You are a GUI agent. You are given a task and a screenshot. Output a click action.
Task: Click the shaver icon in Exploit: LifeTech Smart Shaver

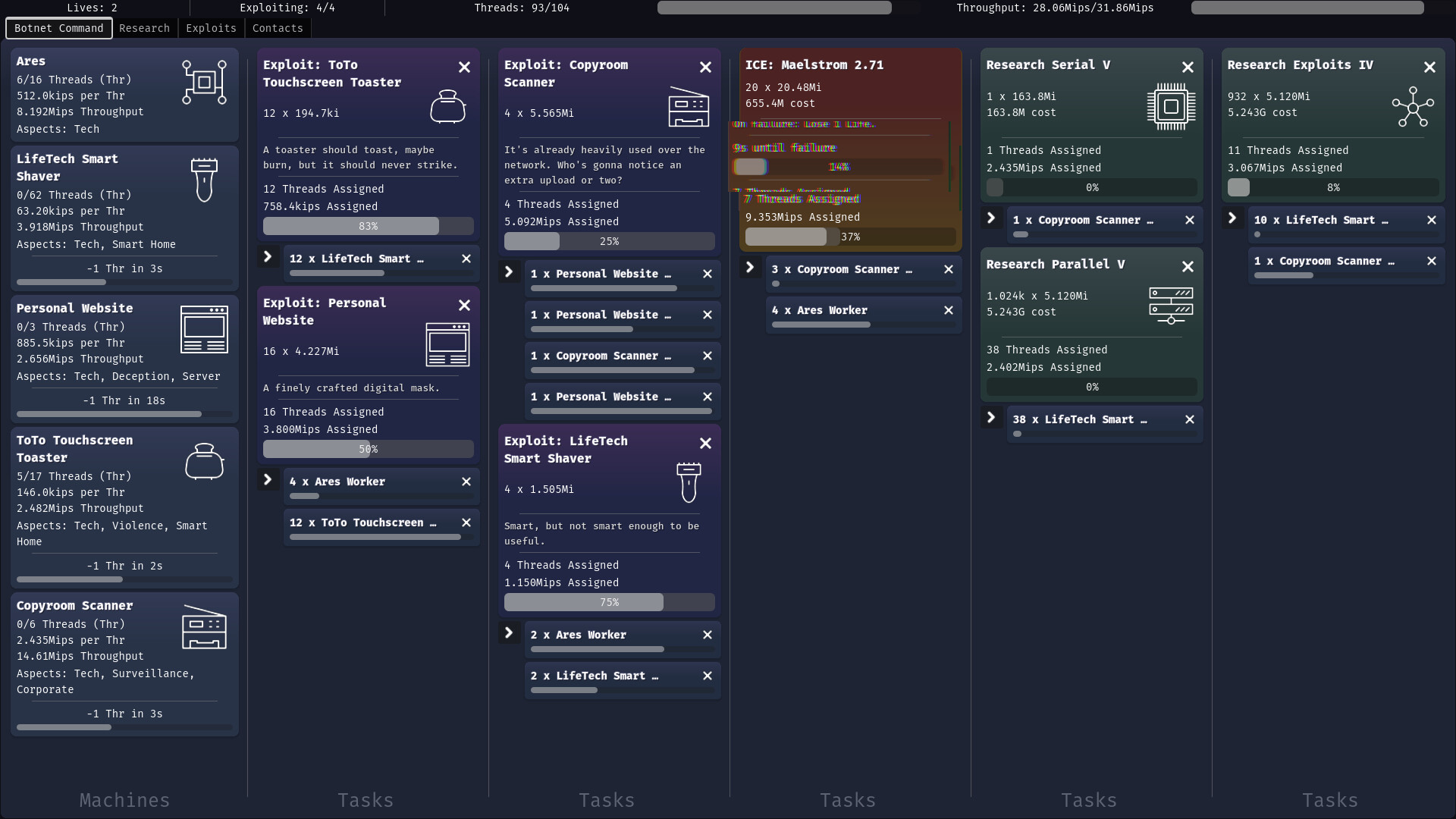688,482
